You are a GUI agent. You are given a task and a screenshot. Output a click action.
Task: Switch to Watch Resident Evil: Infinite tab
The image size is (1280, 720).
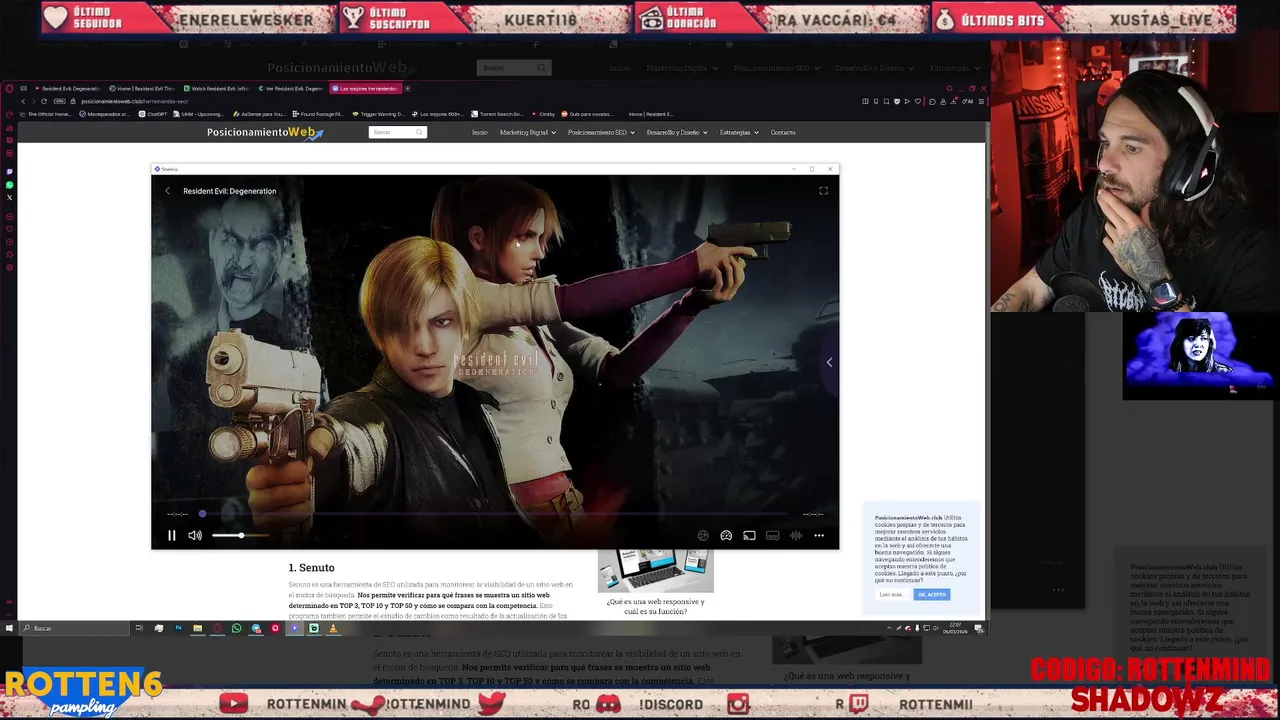pos(218,88)
